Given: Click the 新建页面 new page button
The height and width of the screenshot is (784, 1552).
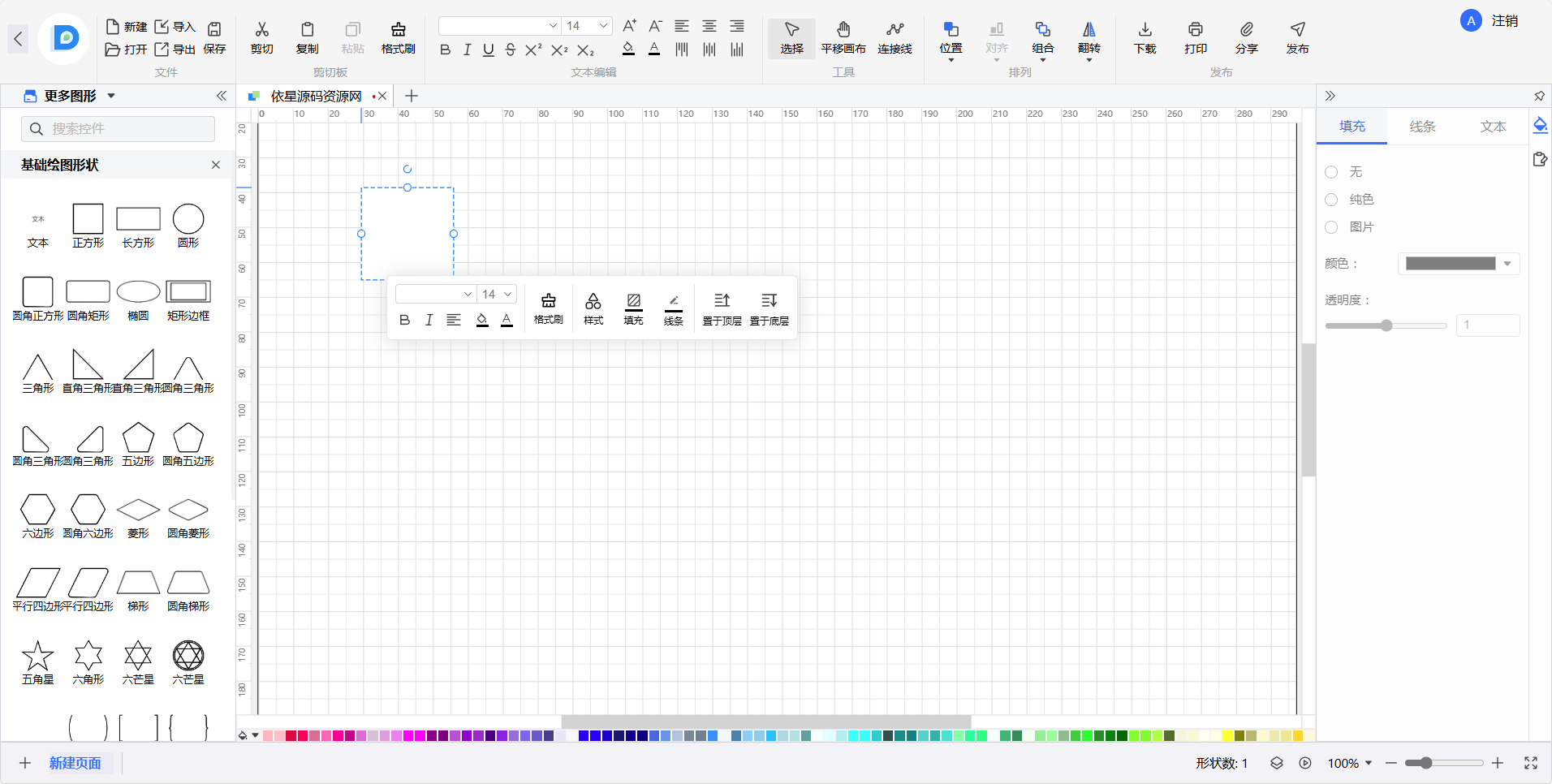Looking at the screenshot, I should tap(75, 763).
